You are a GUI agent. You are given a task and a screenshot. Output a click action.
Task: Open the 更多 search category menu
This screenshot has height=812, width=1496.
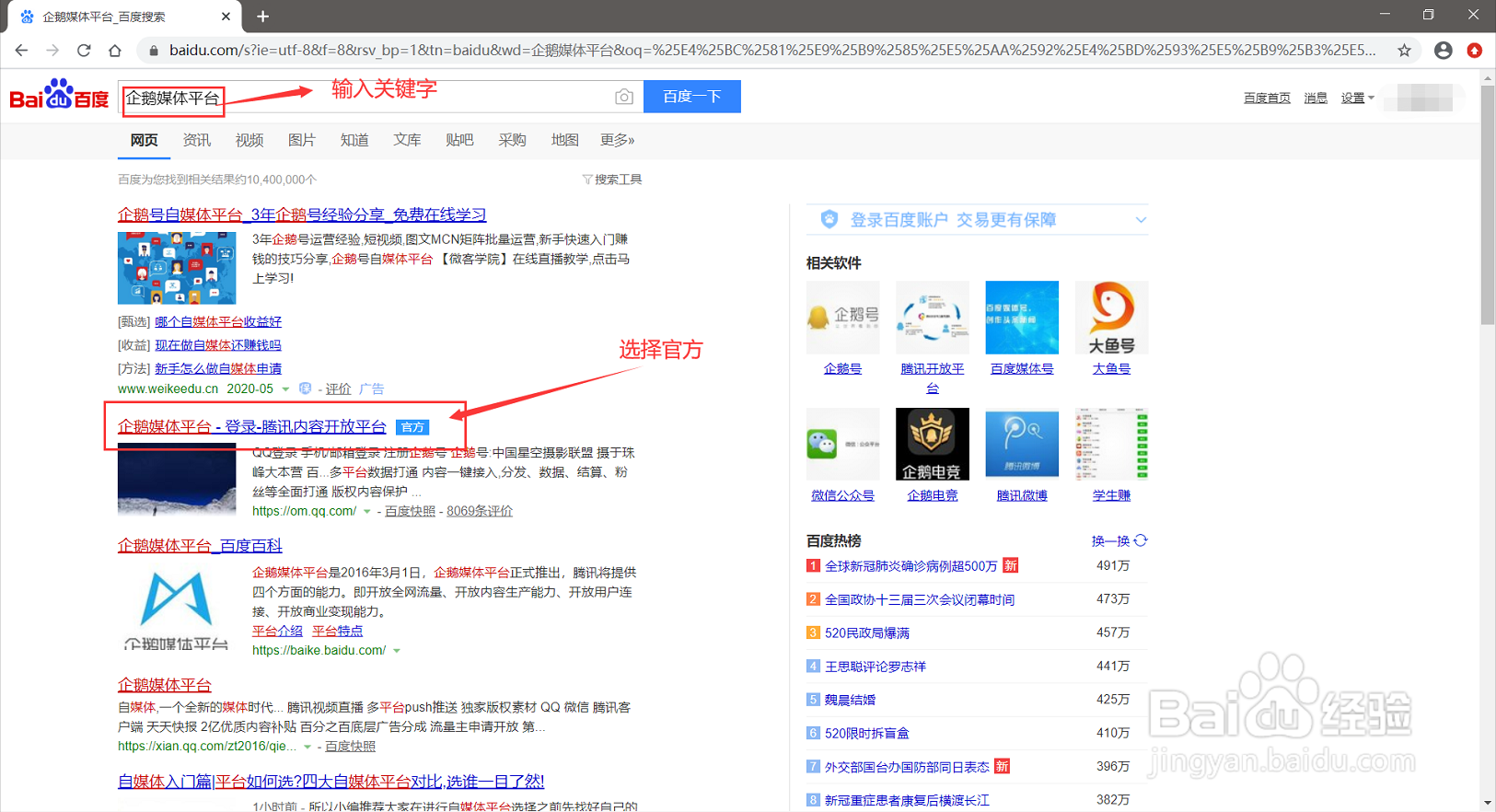click(617, 140)
